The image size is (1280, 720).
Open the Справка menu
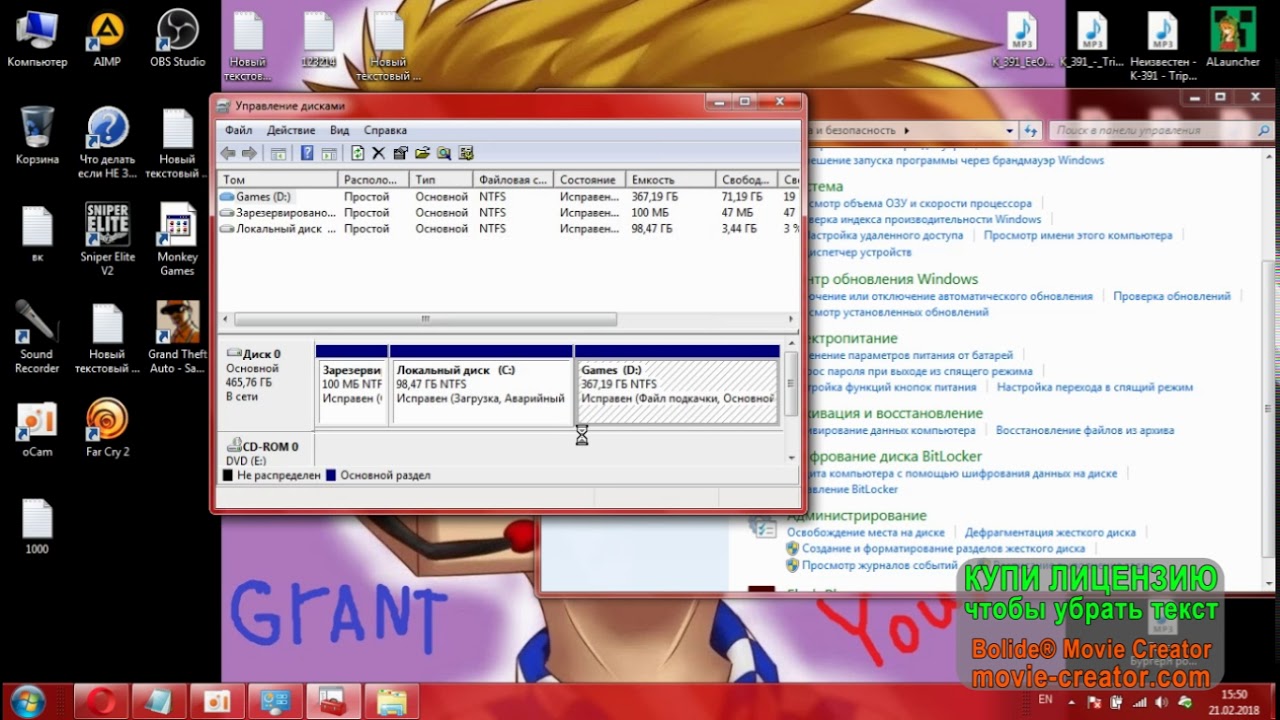(385, 130)
